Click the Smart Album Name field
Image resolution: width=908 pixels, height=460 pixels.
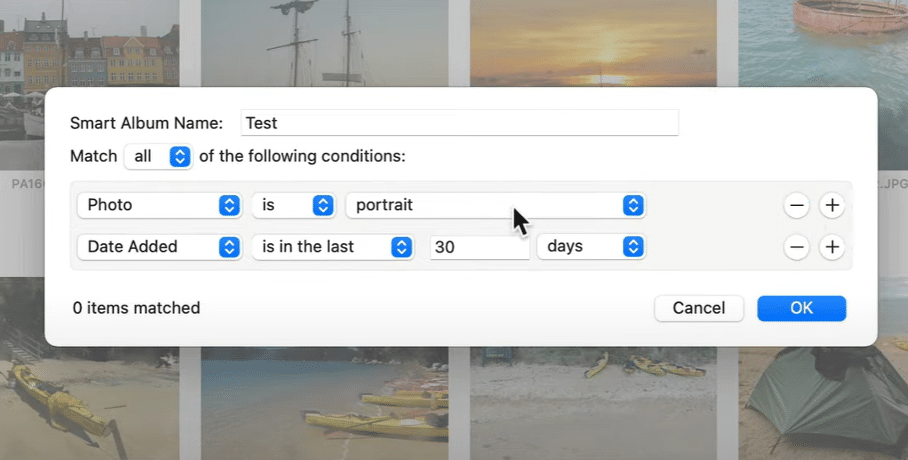click(x=459, y=123)
